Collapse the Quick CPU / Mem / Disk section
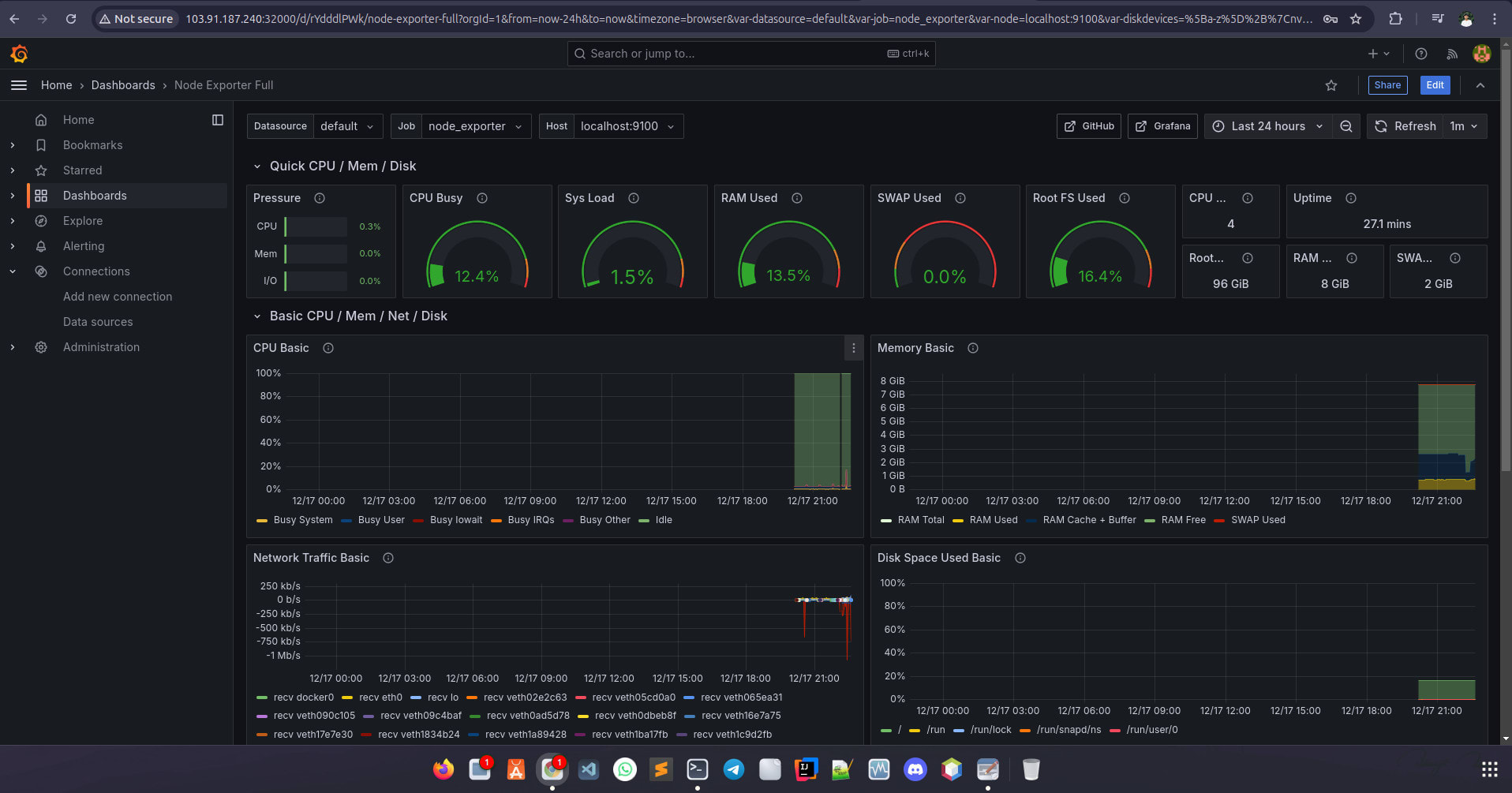Image resolution: width=1512 pixels, height=793 pixels. (258, 166)
